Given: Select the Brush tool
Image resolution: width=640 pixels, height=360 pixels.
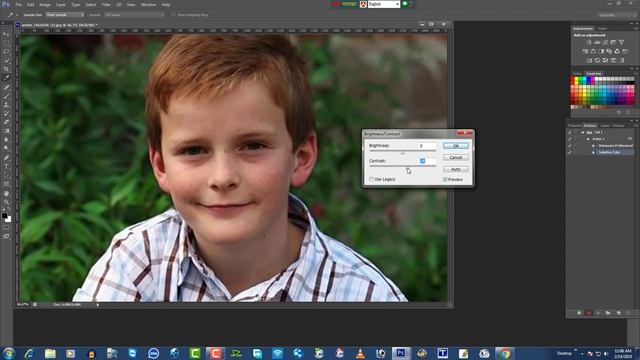Looking at the screenshot, I should tap(6, 96).
